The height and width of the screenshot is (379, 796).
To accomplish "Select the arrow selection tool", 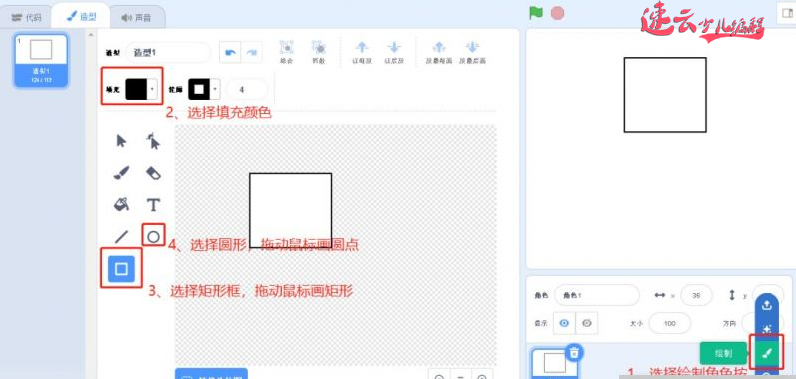I will pyautogui.click(x=121, y=141).
